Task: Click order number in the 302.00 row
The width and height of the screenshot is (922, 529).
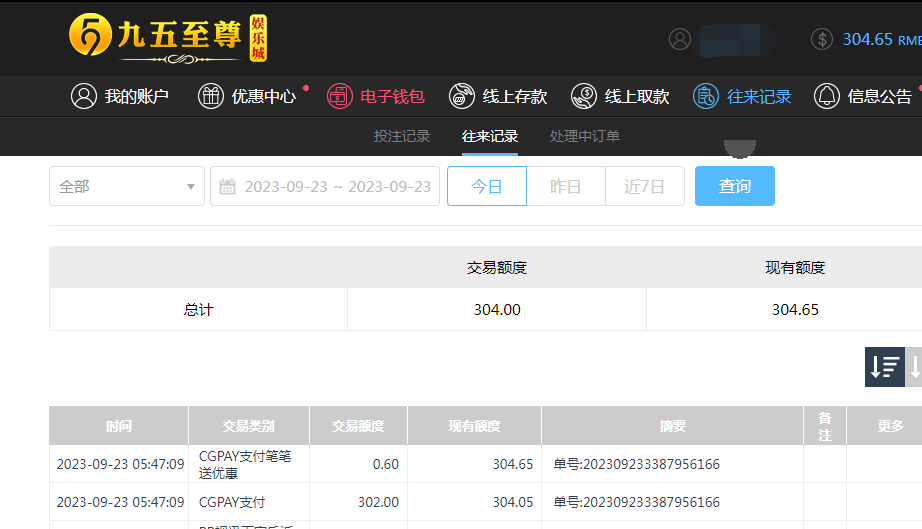Action: [x=636, y=503]
